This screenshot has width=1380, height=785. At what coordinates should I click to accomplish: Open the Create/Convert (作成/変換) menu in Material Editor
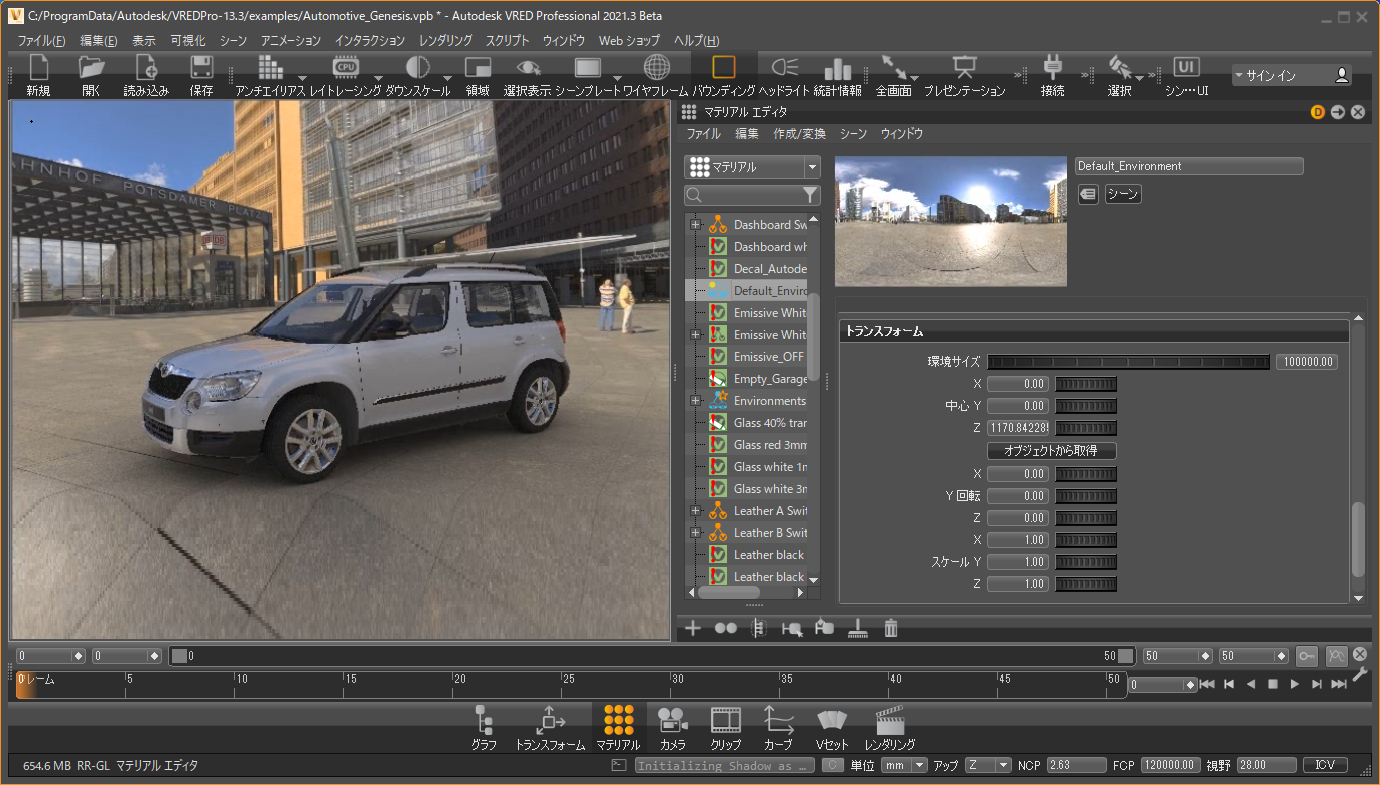[x=799, y=134]
